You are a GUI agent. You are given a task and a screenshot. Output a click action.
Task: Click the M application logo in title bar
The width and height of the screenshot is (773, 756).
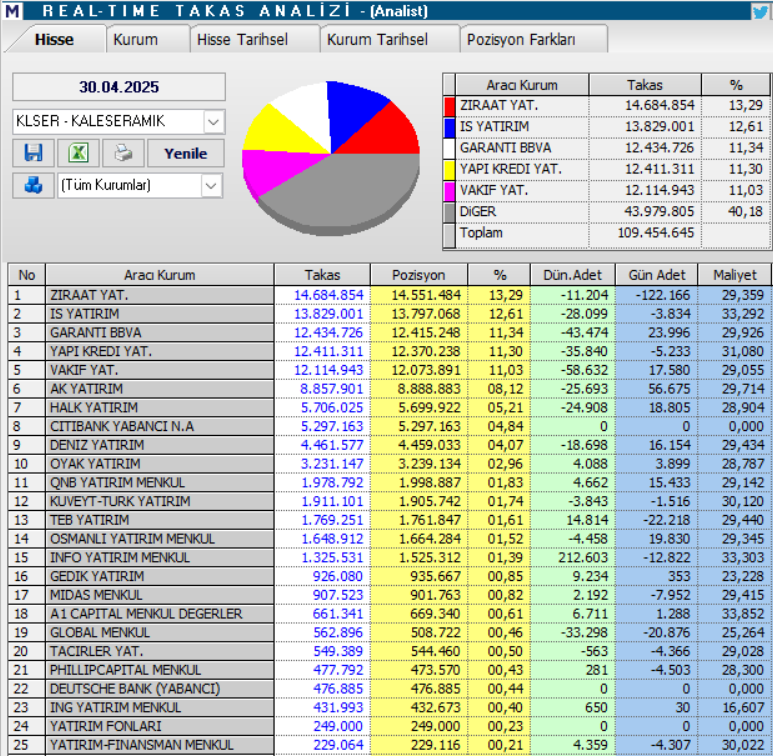click(x=12, y=10)
